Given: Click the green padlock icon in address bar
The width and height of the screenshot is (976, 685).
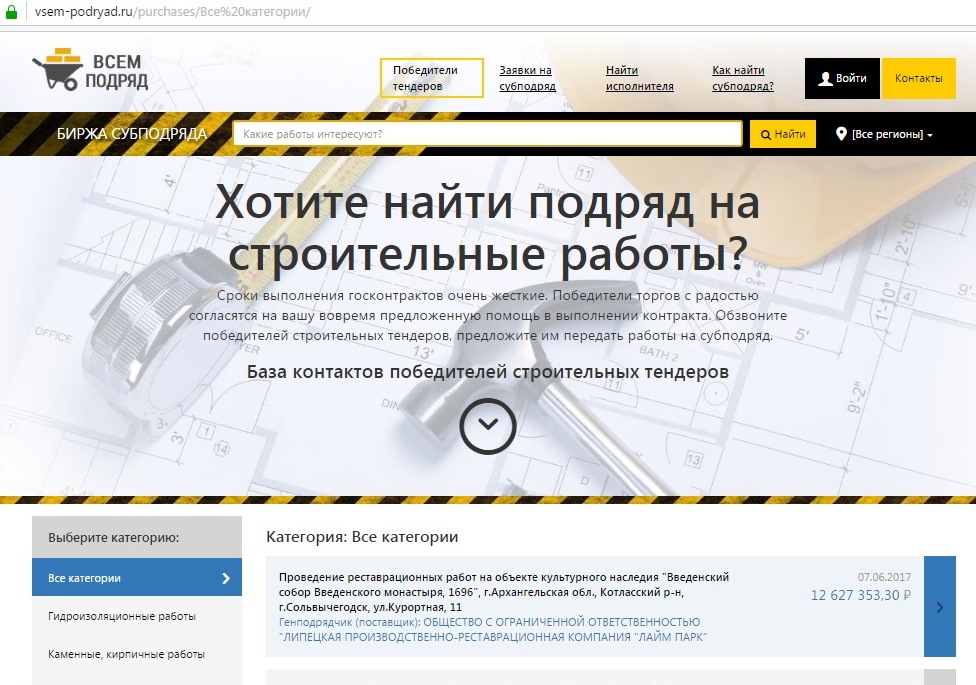Looking at the screenshot, I should coord(12,11).
